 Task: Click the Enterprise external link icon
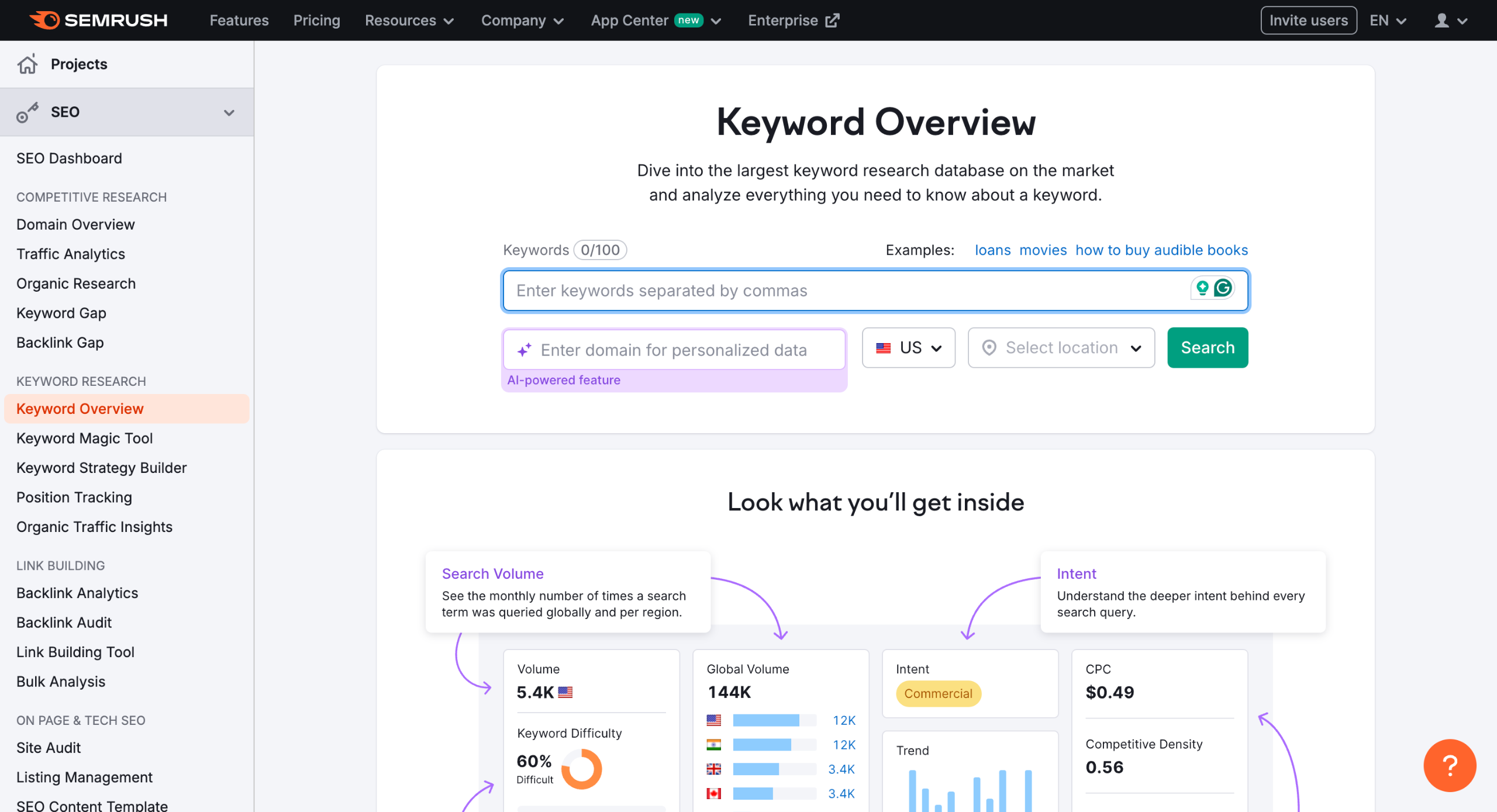(x=832, y=20)
